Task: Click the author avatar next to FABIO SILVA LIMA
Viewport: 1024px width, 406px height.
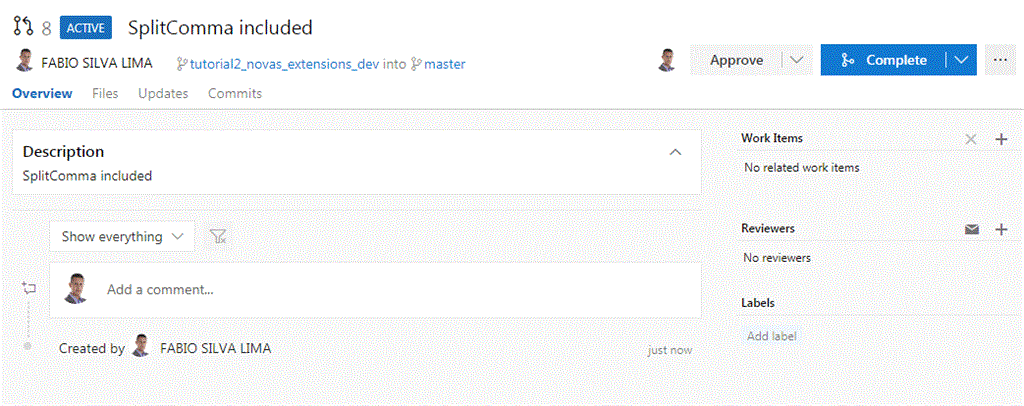Action: tap(25, 62)
